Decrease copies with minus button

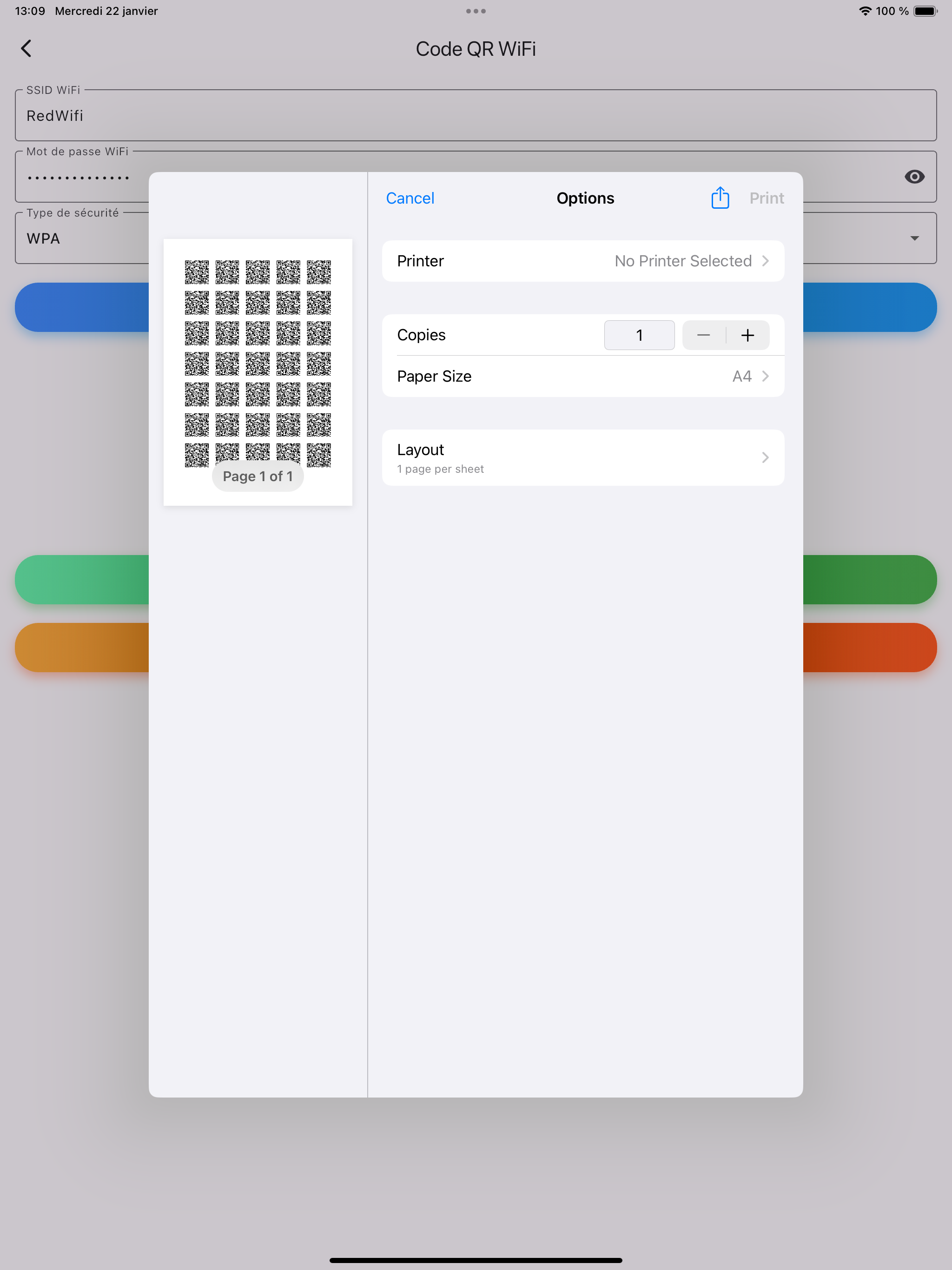pos(703,335)
